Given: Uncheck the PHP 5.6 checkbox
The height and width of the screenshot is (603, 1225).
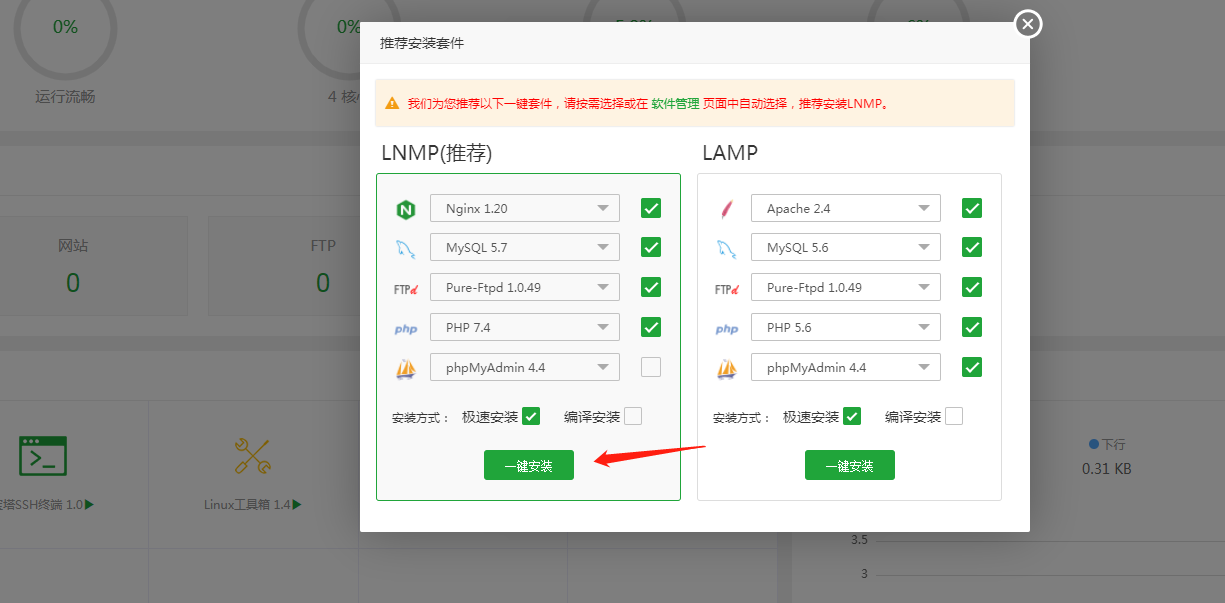Looking at the screenshot, I should tap(972, 327).
